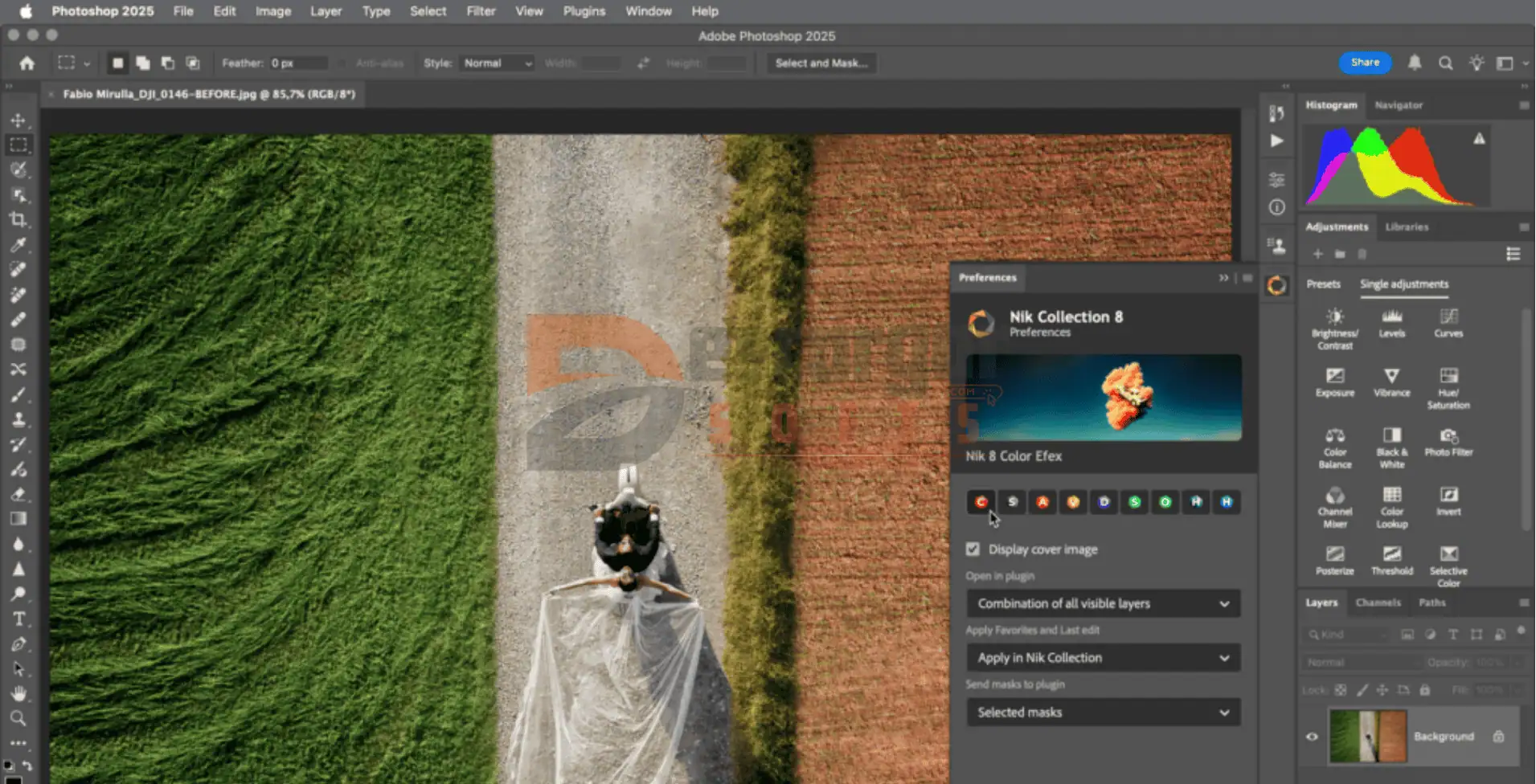Uncheck Display cover image checkbox
The image size is (1536, 784).
click(x=973, y=549)
